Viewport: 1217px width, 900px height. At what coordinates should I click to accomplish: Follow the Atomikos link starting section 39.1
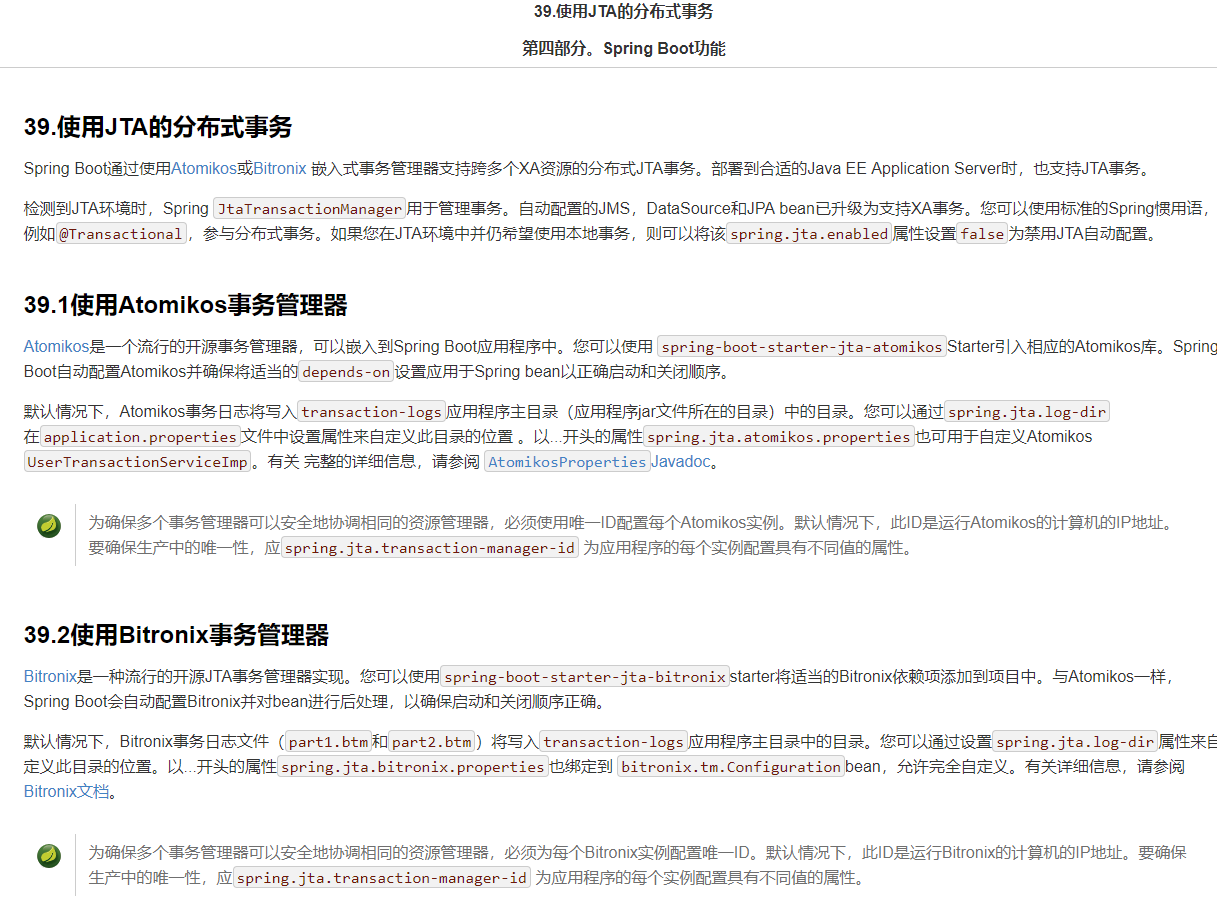57,347
